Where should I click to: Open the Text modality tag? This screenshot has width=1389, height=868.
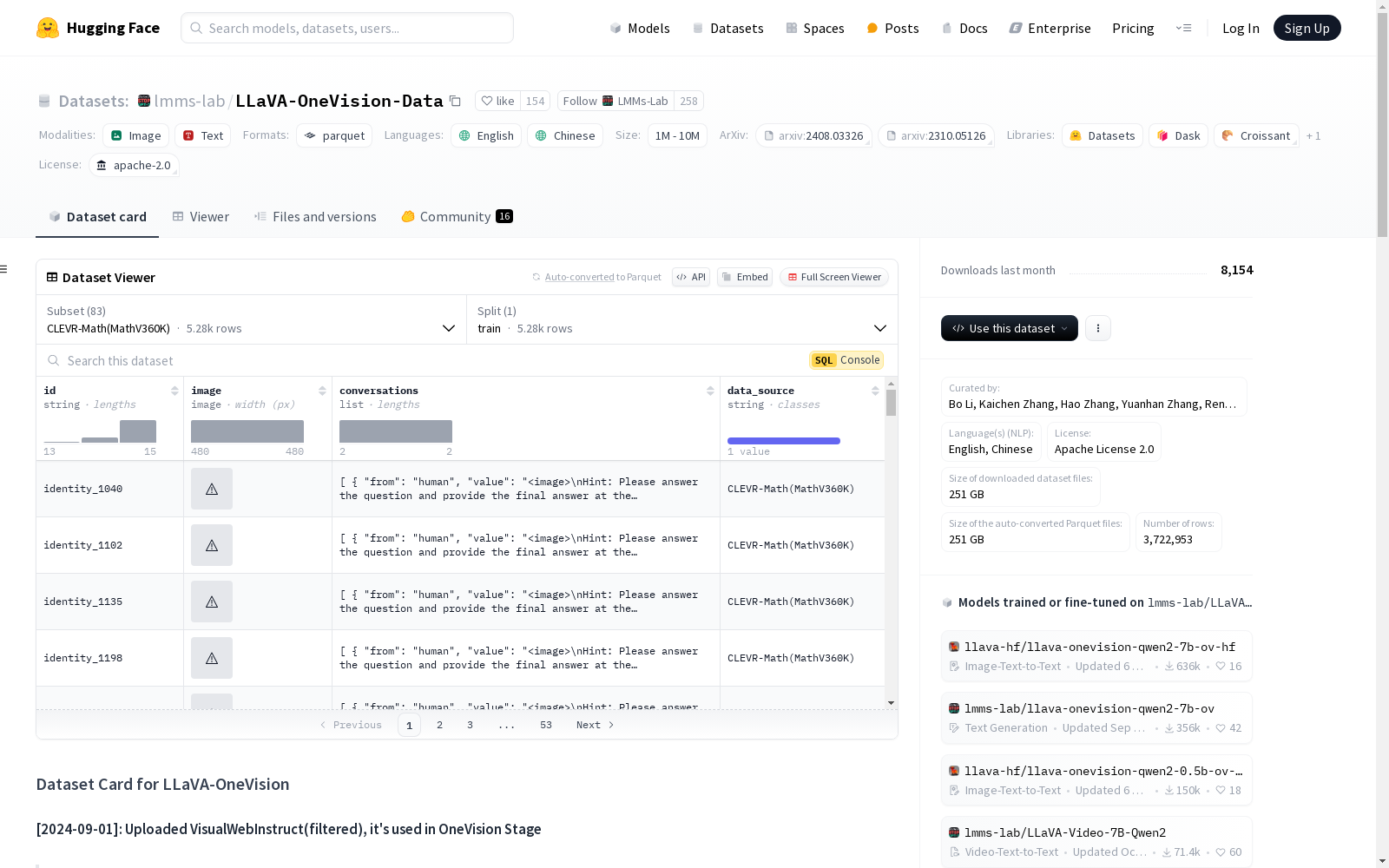pyautogui.click(x=203, y=135)
